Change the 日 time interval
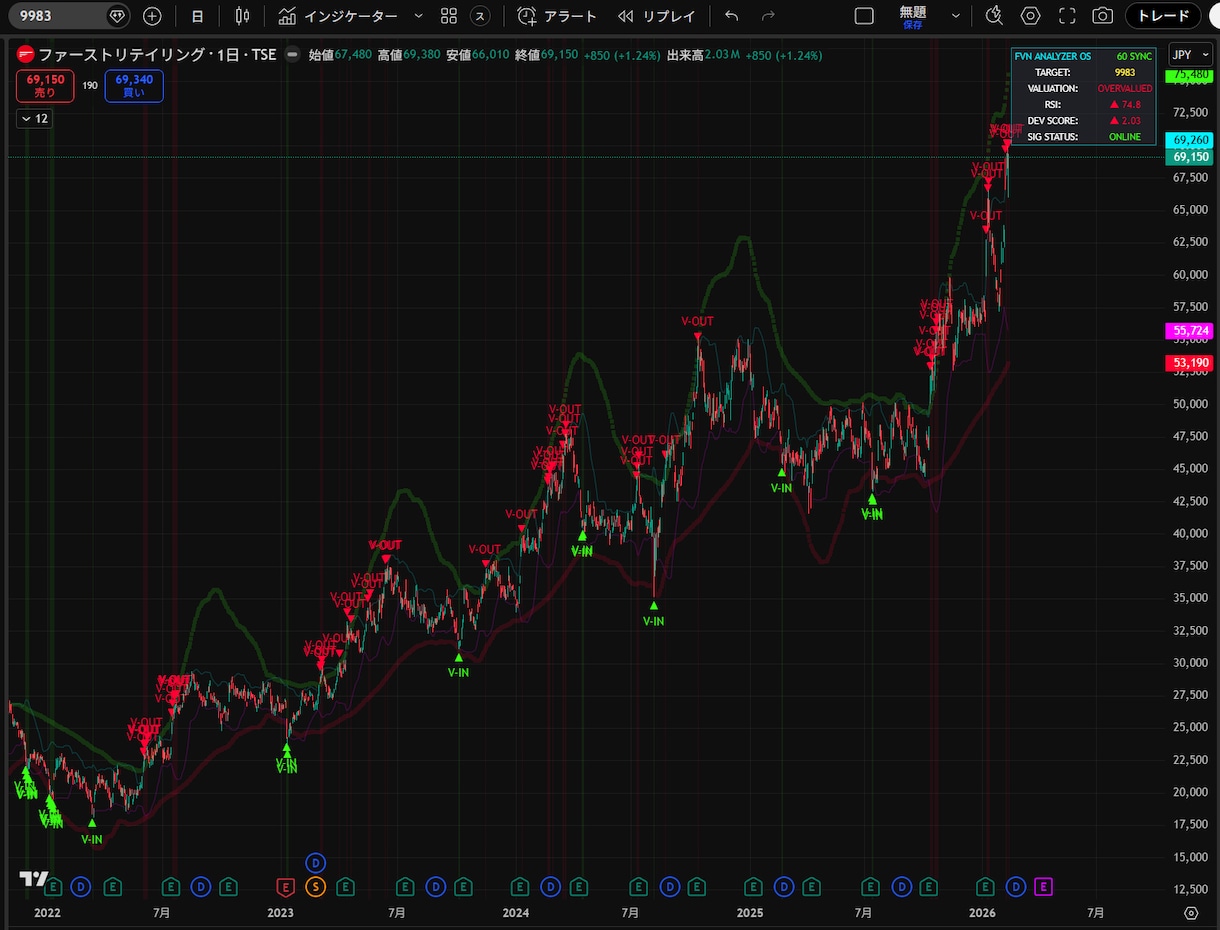The width and height of the screenshot is (1220, 930). pos(197,16)
